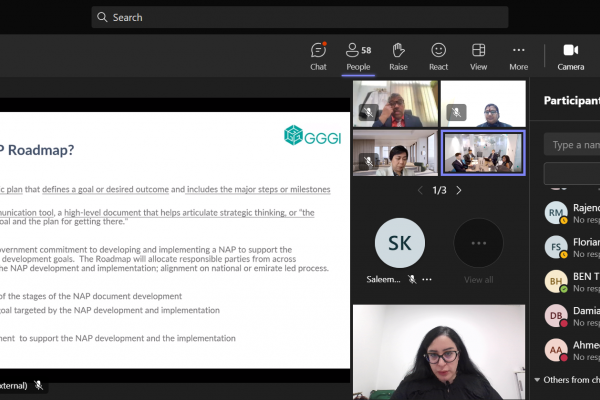Open the meeting Chat panel
Image resolution: width=600 pixels, height=400 pixels.
point(318,56)
